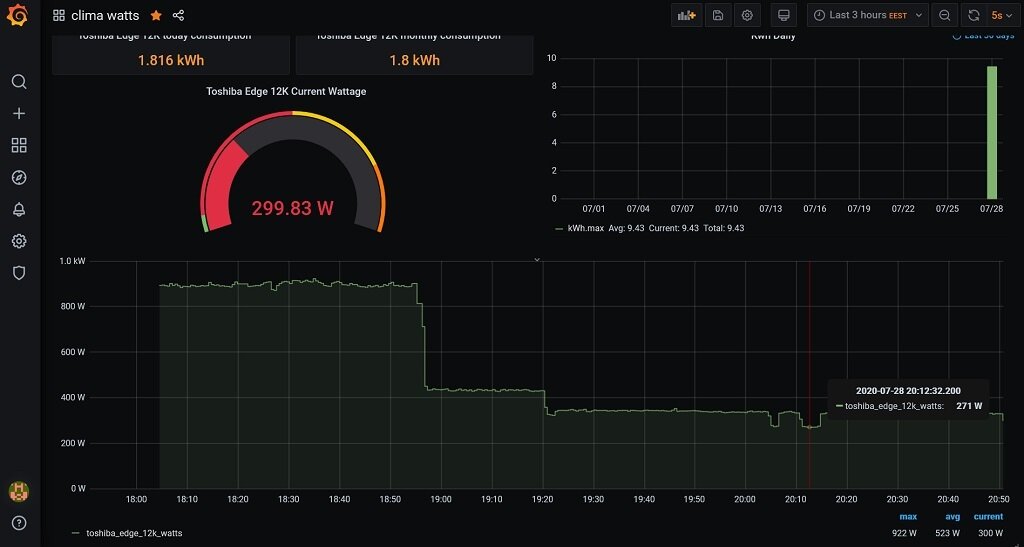Click the Toshiba Edge 12K Current Wattage title
This screenshot has width=1024, height=547.
coord(286,91)
